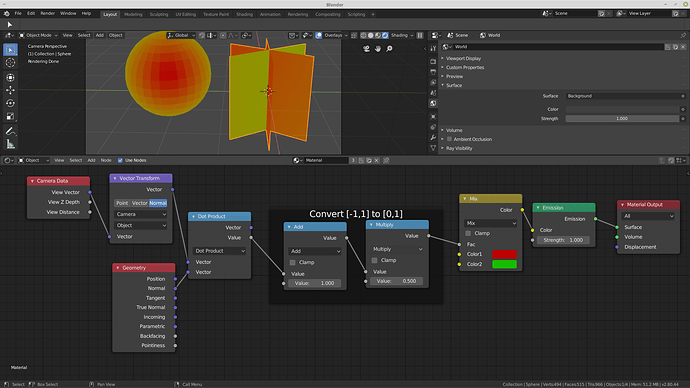The image size is (690, 388).
Task: Switch to rendered viewport shading icon
Action: [x=385, y=35]
